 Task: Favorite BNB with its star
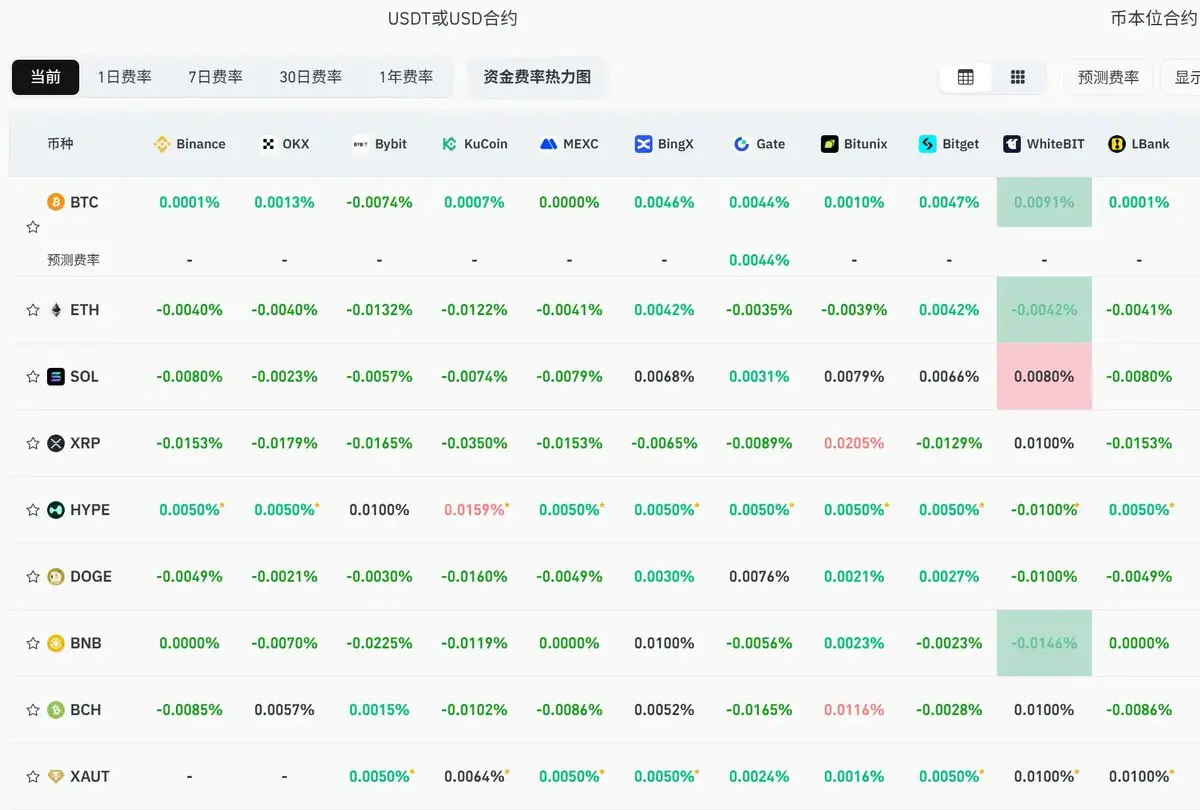(33, 643)
